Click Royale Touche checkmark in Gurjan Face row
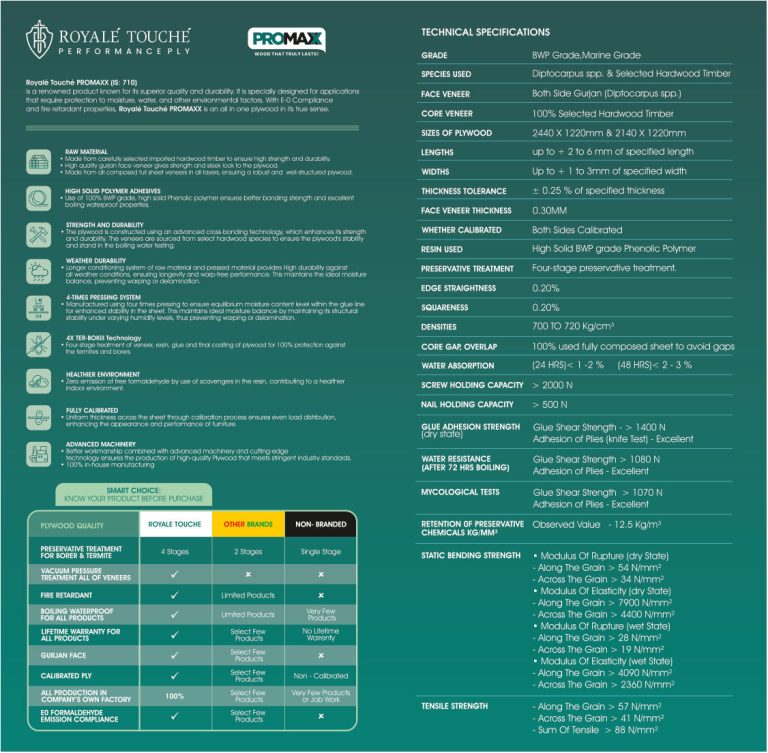 pos(175,655)
